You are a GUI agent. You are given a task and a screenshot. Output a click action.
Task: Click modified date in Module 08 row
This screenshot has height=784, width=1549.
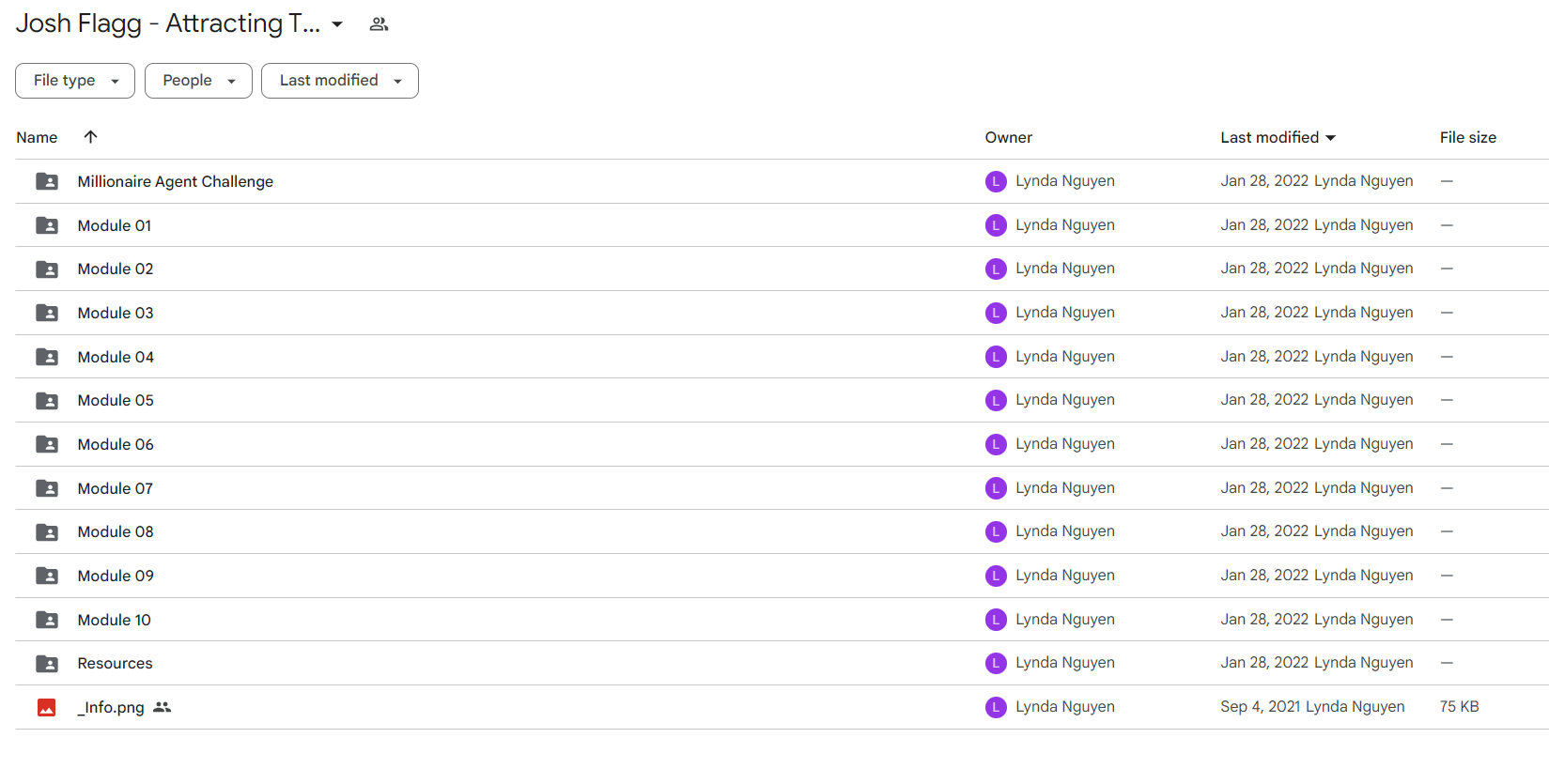[1264, 531]
